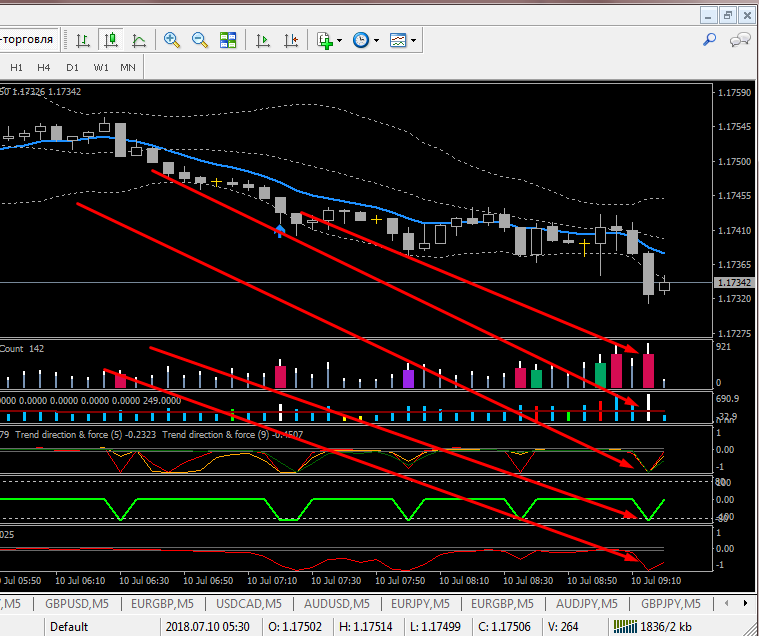Viewport: 759px width, 636px height.
Task: Open the periodicity clock button
Action: pos(361,40)
